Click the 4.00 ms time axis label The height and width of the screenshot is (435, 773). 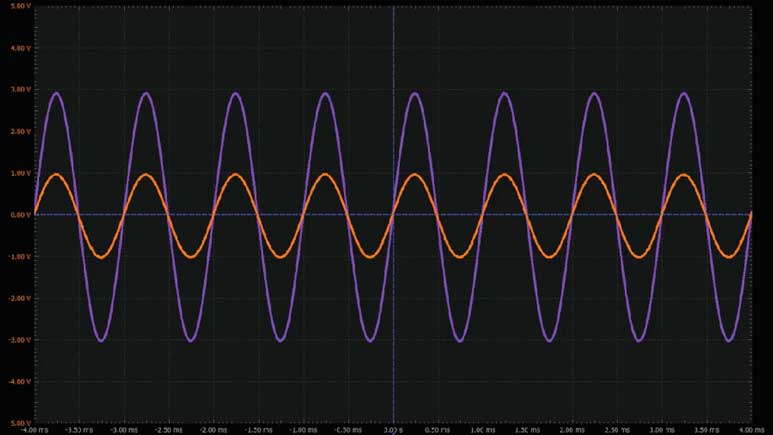click(x=751, y=430)
